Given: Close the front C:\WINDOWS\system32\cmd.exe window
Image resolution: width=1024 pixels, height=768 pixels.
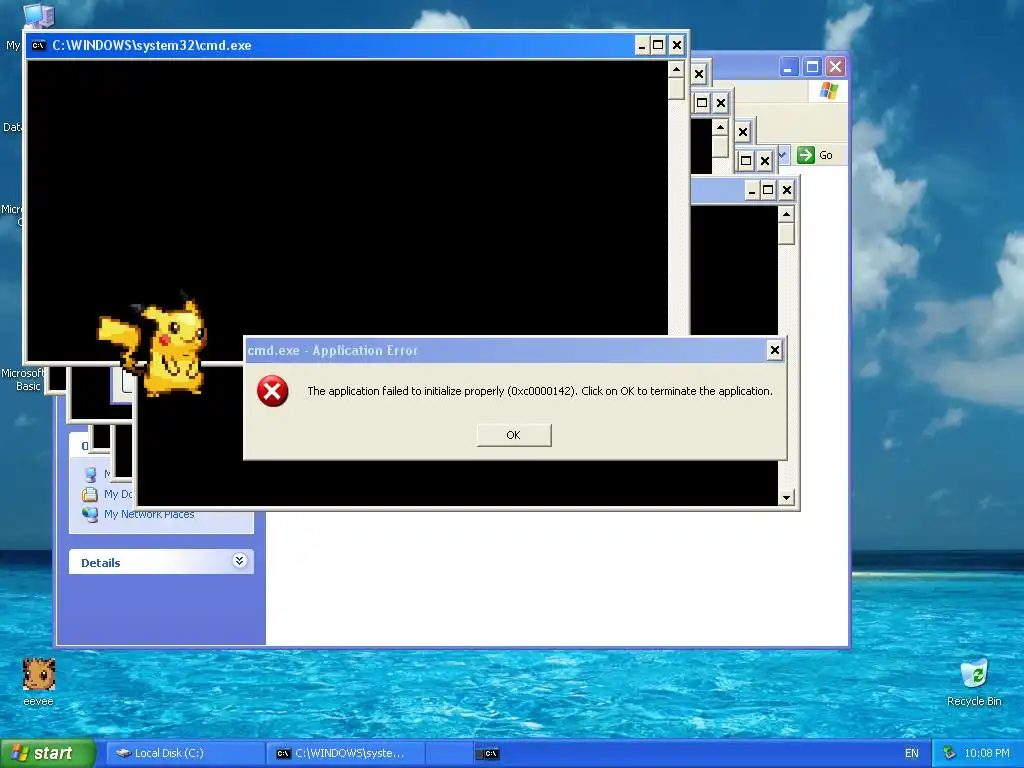Looking at the screenshot, I should point(677,45).
